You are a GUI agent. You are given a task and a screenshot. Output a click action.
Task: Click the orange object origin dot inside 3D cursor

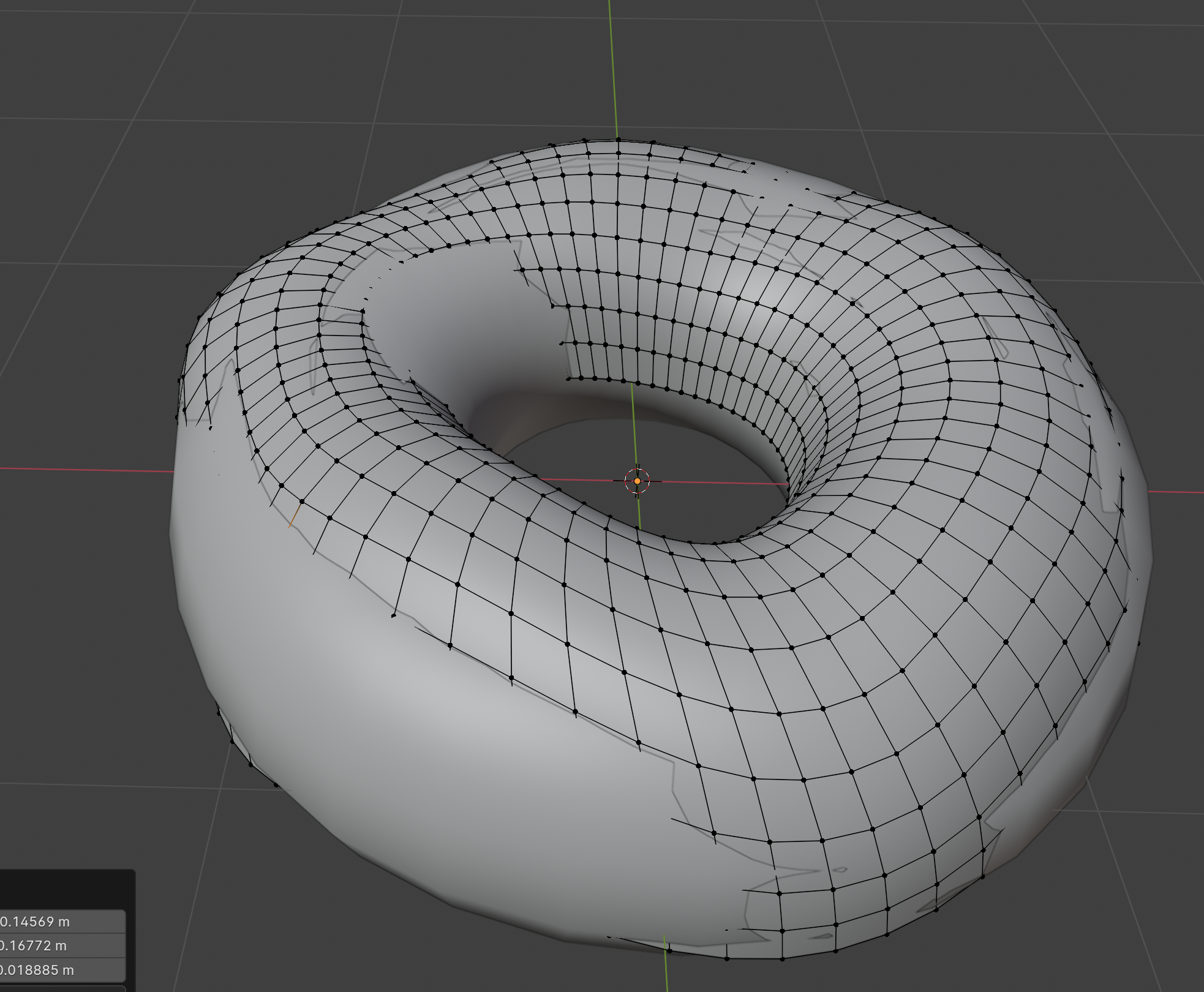[637, 481]
